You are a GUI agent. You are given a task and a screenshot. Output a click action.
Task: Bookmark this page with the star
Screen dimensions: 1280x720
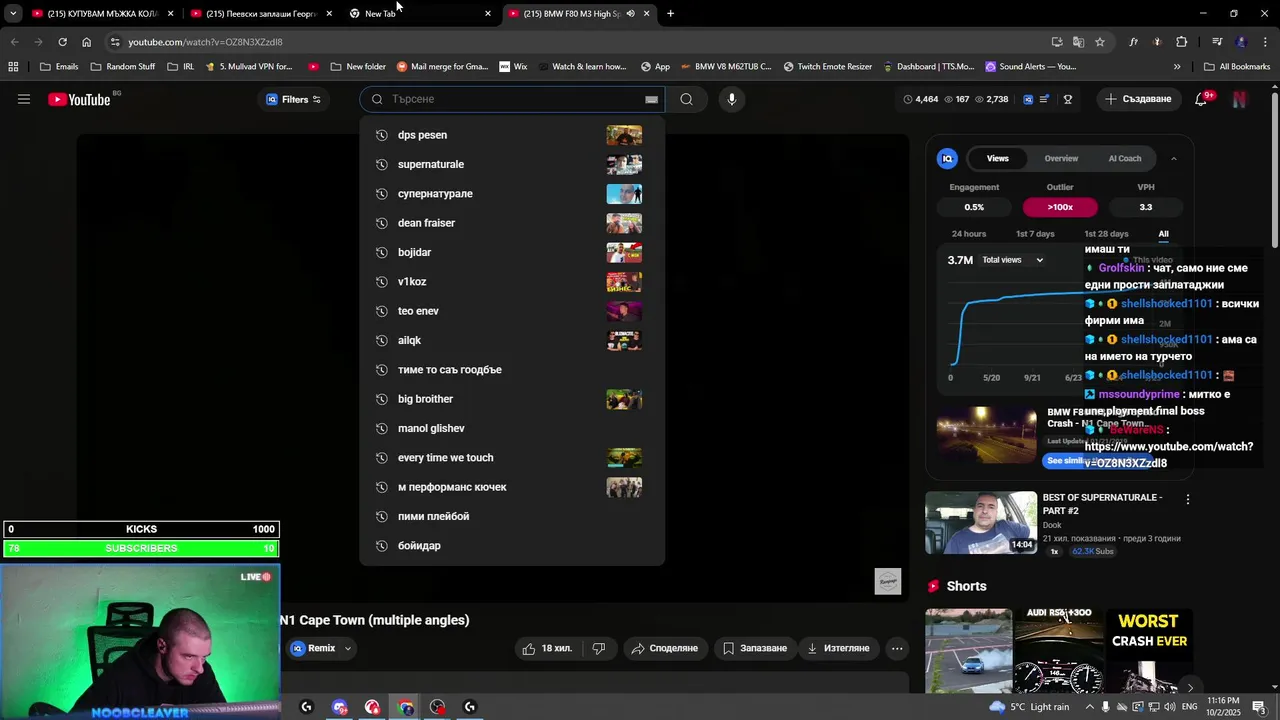[1100, 42]
